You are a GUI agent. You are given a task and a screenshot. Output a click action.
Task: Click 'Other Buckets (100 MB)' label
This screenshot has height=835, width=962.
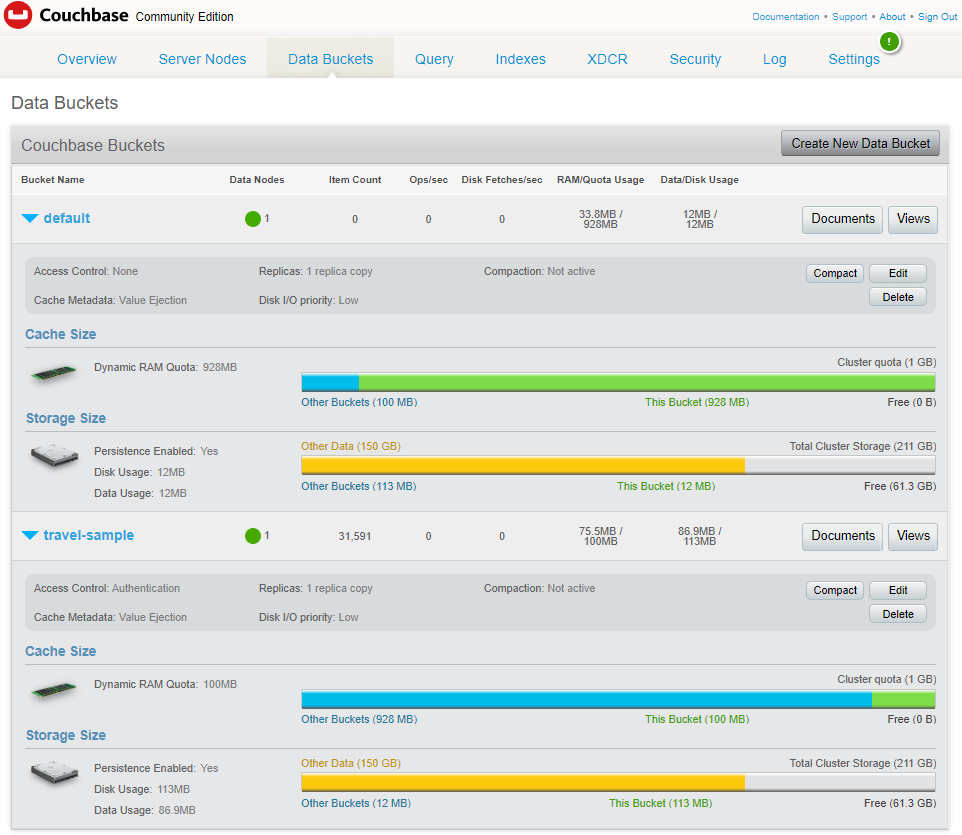tap(359, 402)
